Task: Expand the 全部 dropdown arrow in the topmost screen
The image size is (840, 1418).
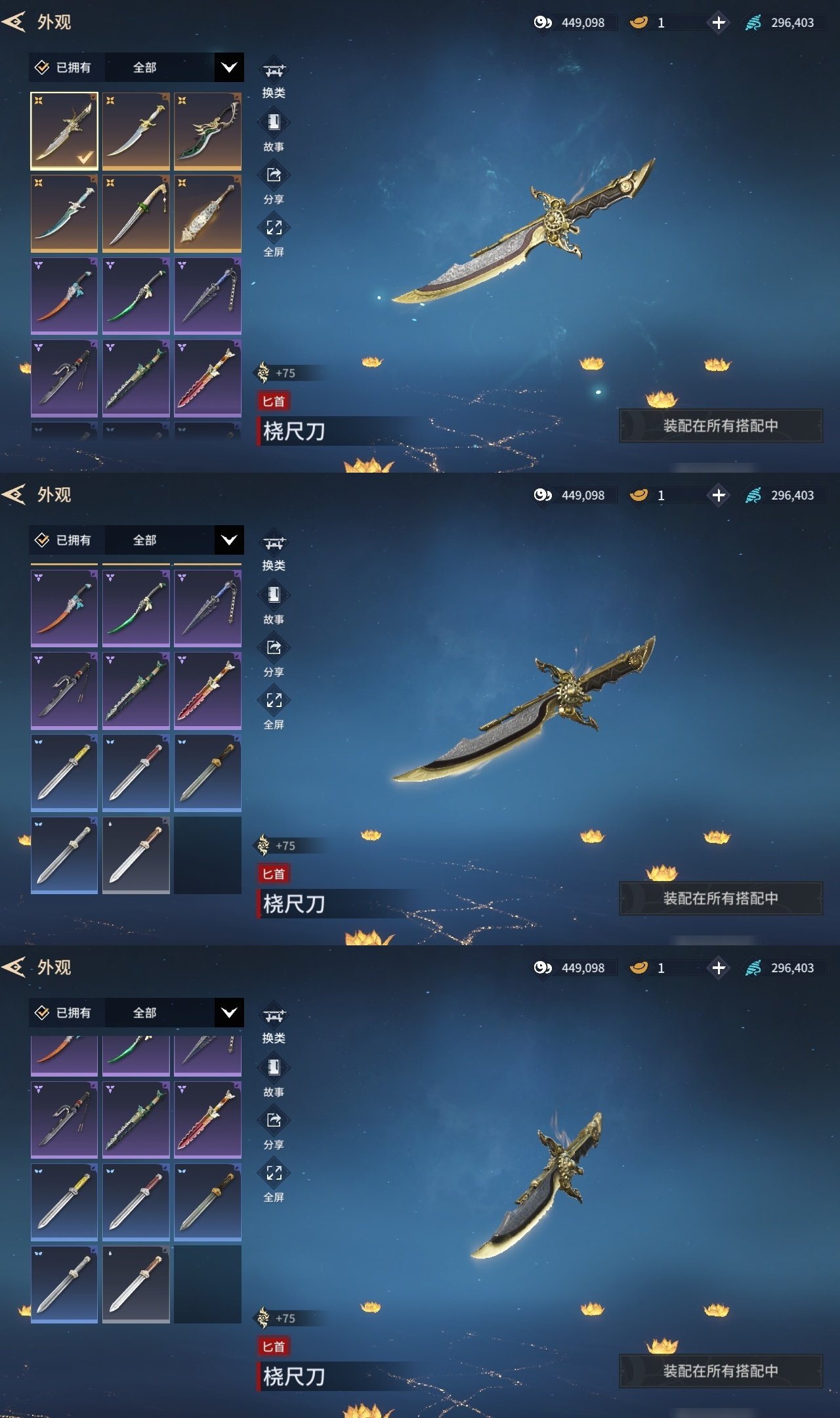Action: (x=229, y=68)
